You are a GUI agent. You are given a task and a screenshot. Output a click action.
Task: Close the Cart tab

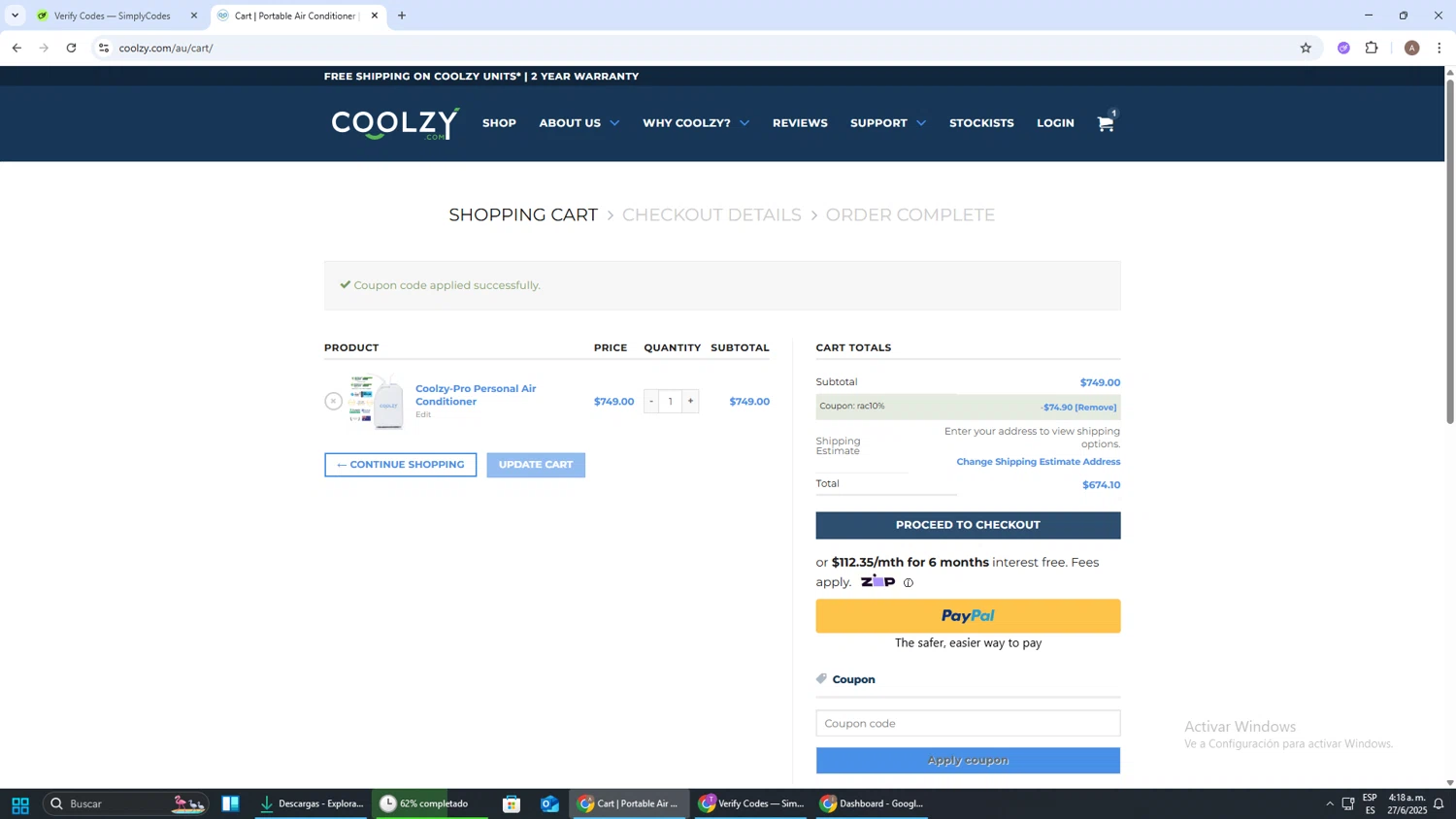click(375, 16)
